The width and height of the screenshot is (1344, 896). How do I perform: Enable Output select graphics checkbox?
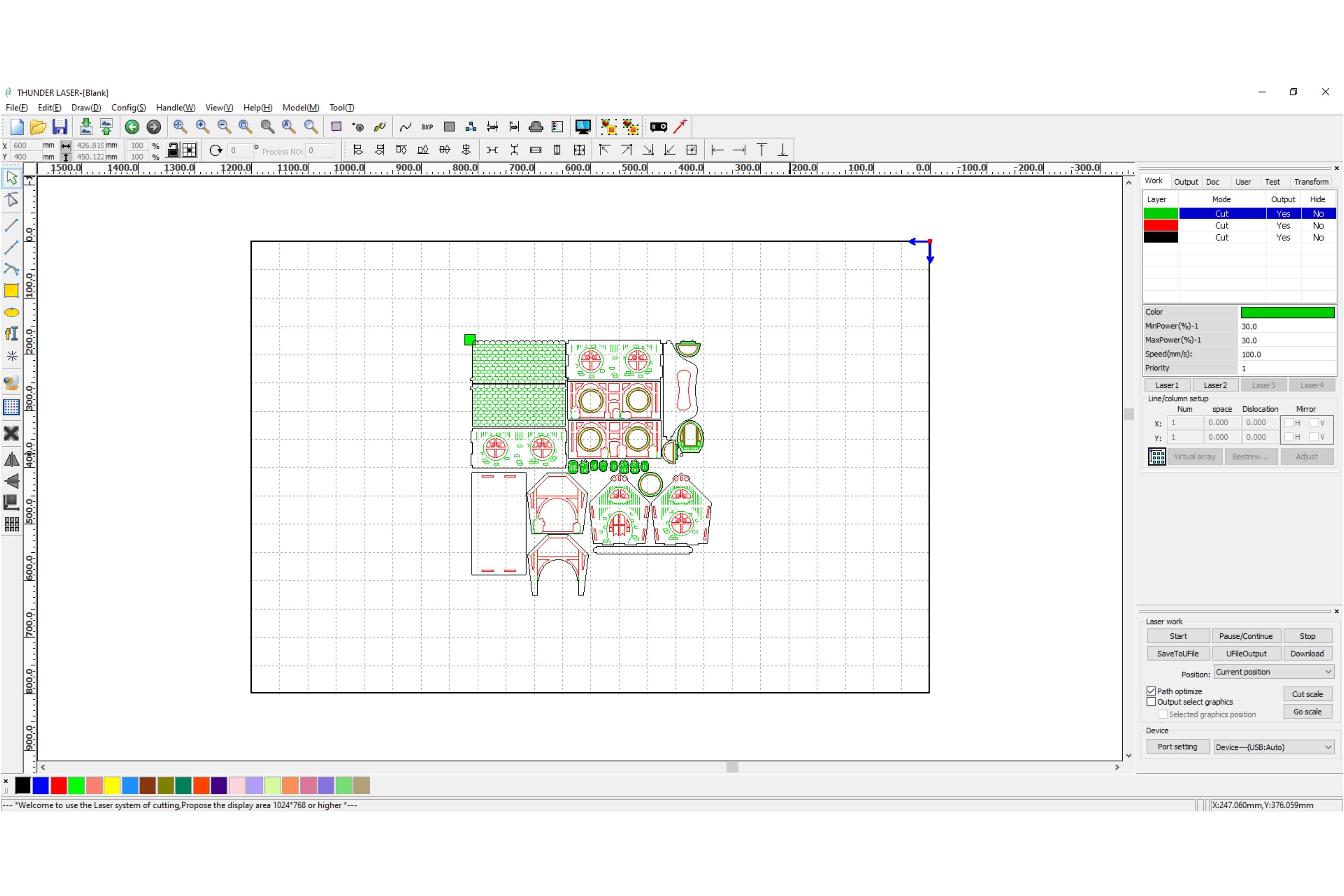point(1151,702)
